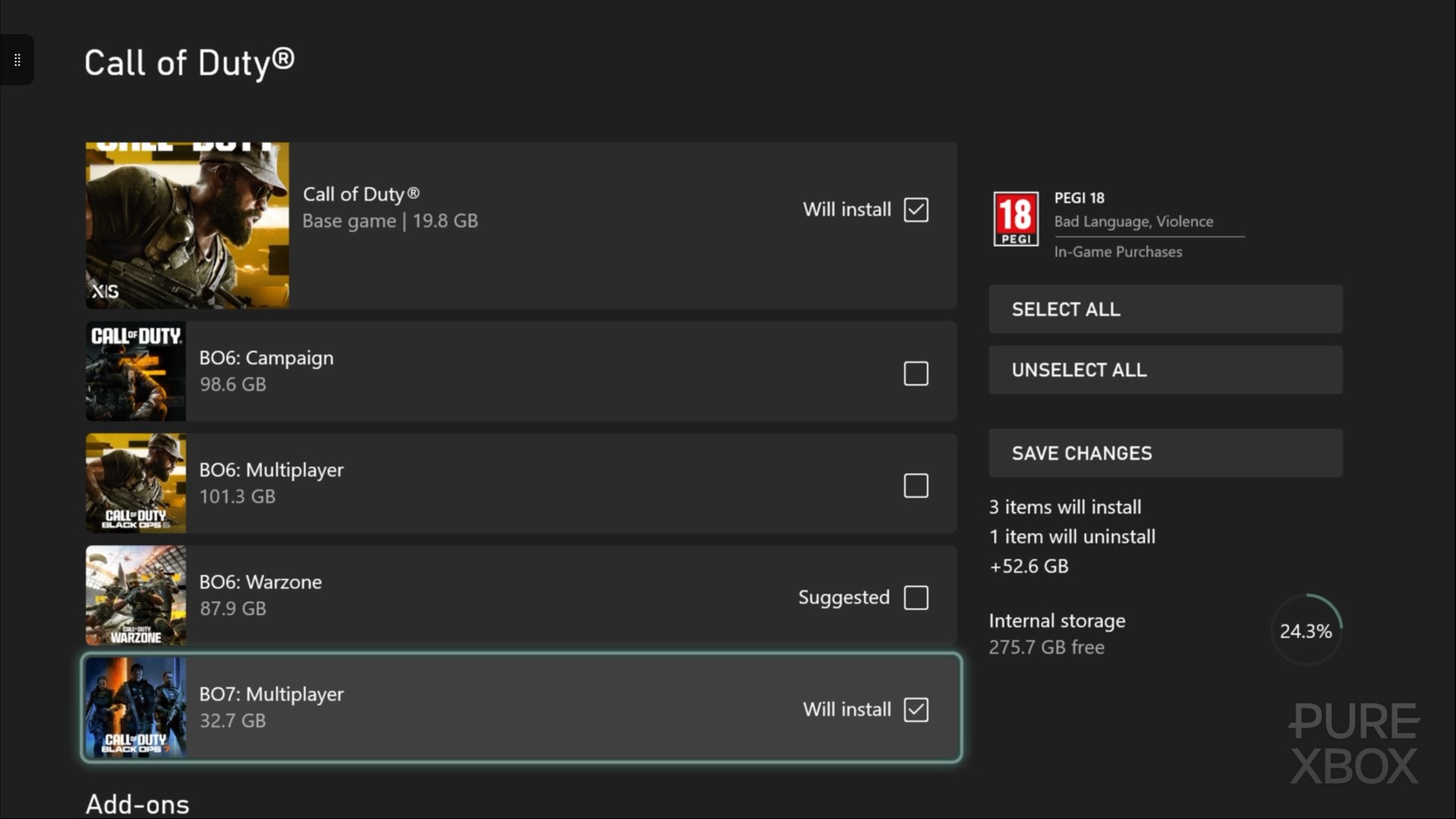This screenshot has height=819, width=1456.
Task: Click the BO7: Multiplayer thumbnail image
Action: (x=136, y=708)
